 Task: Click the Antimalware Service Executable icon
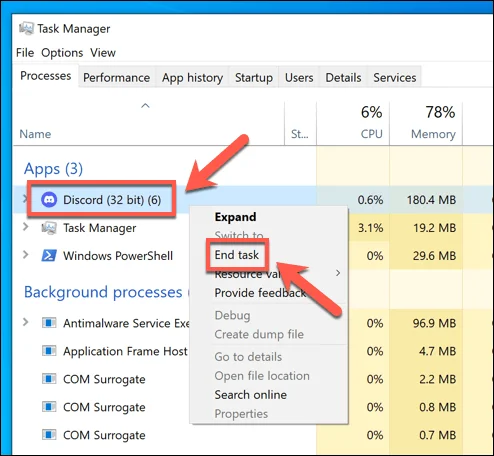(x=49, y=323)
